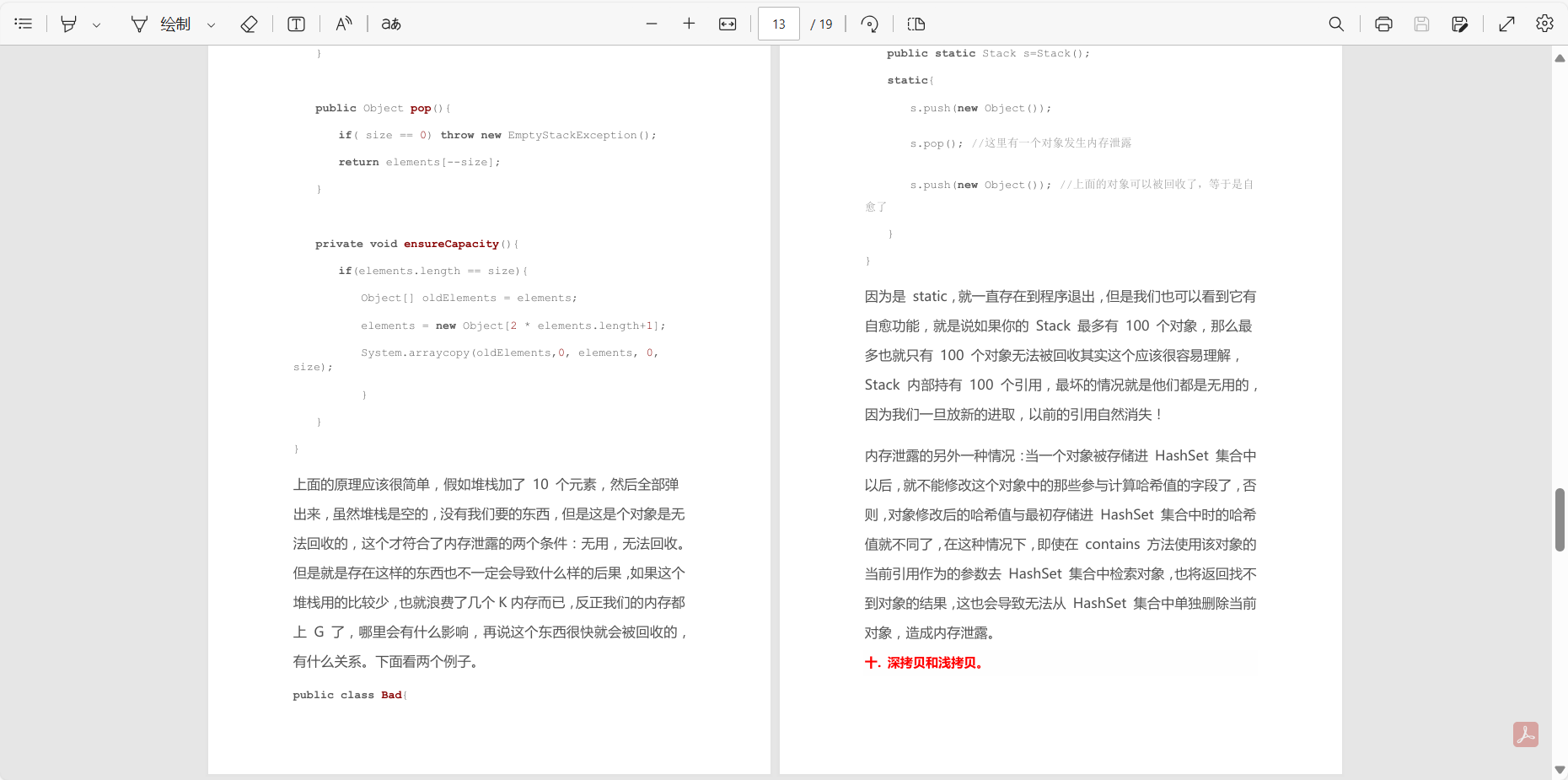
Task: Select the eraser tool
Action: click(x=249, y=24)
